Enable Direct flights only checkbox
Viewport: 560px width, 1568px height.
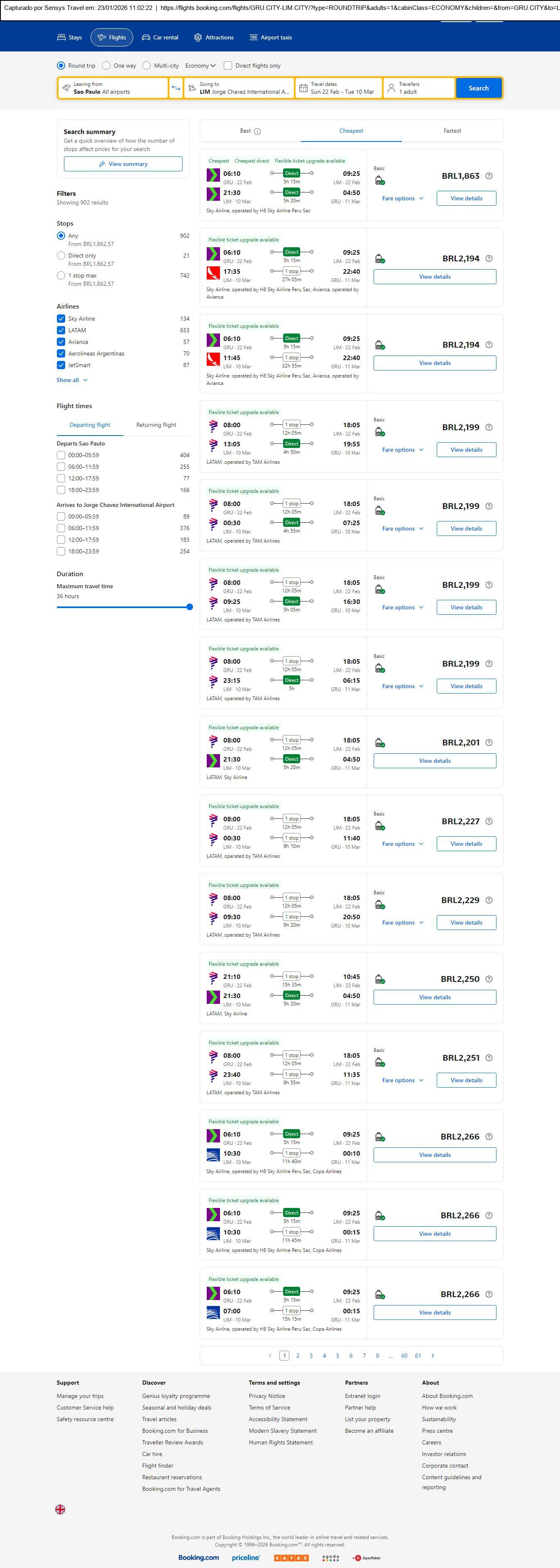click(x=228, y=66)
